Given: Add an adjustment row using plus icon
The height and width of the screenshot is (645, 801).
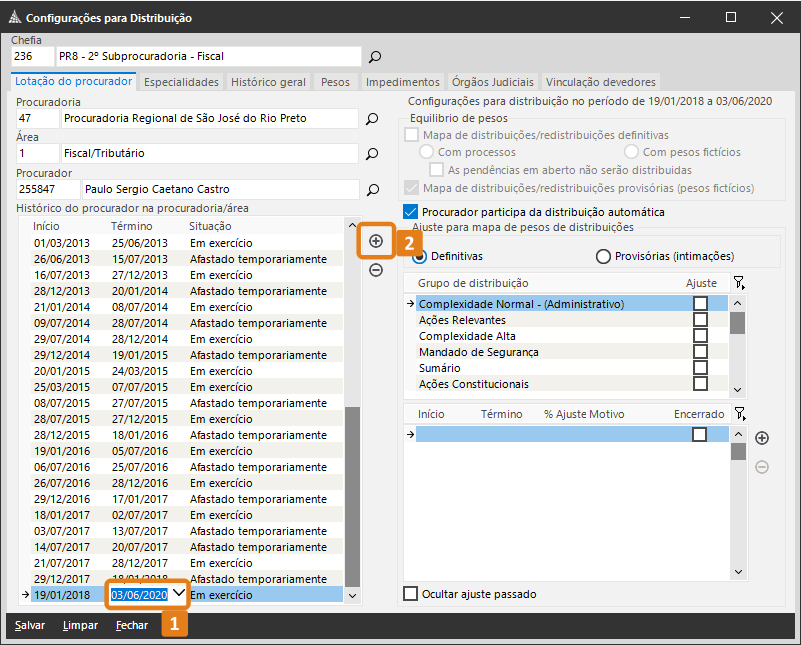Looking at the screenshot, I should 762,438.
